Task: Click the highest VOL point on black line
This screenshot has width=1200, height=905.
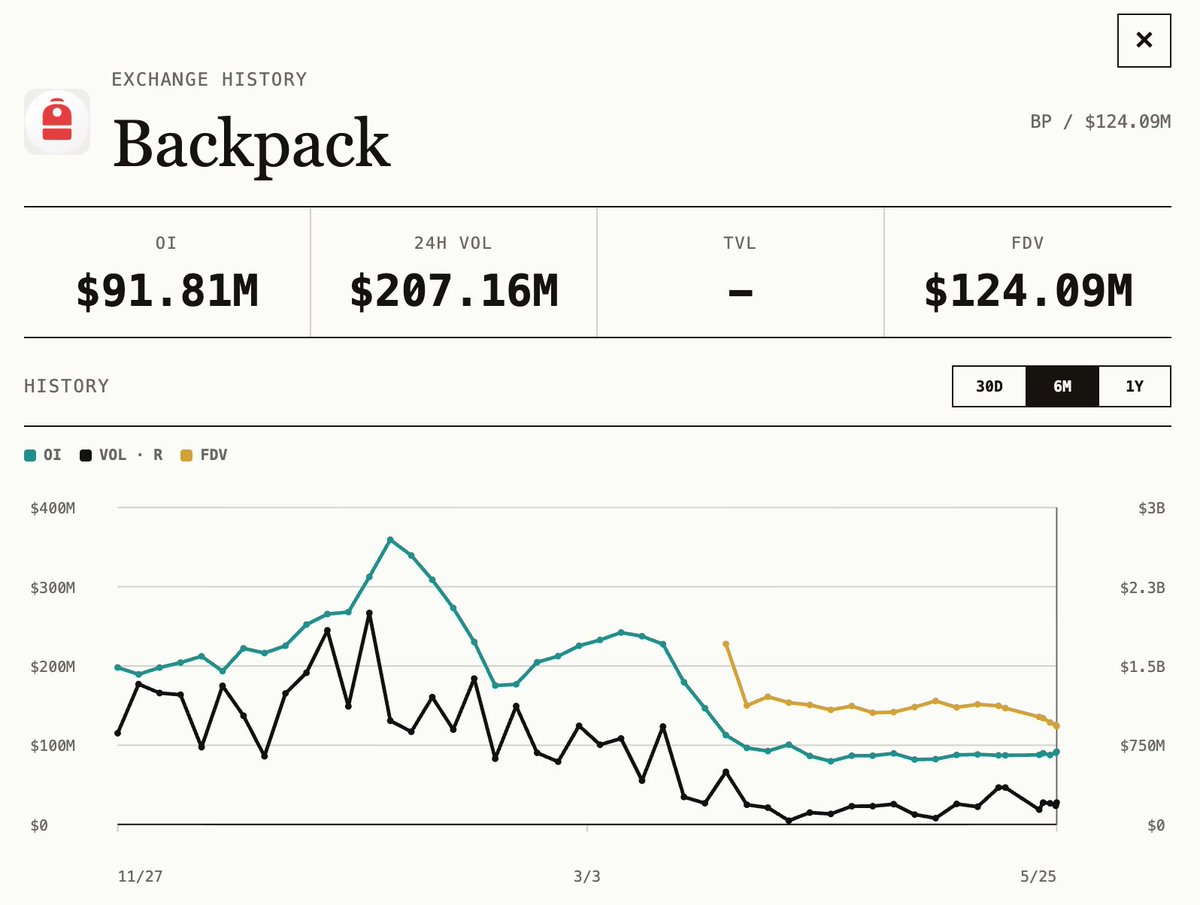Action: [x=369, y=613]
